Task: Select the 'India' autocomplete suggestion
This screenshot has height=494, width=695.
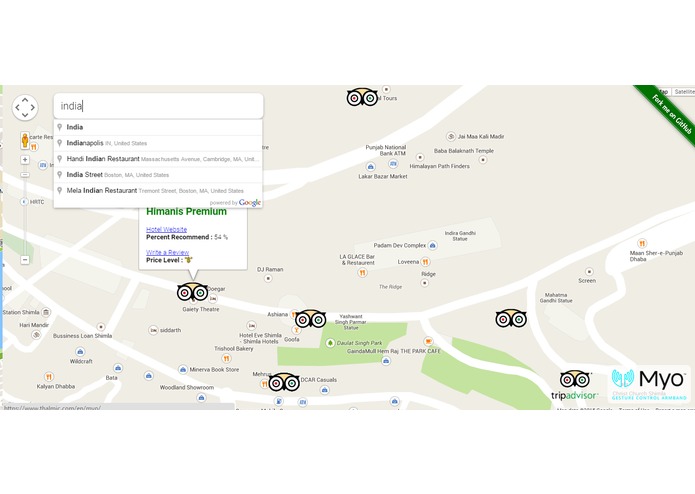Action: [158, 127]
